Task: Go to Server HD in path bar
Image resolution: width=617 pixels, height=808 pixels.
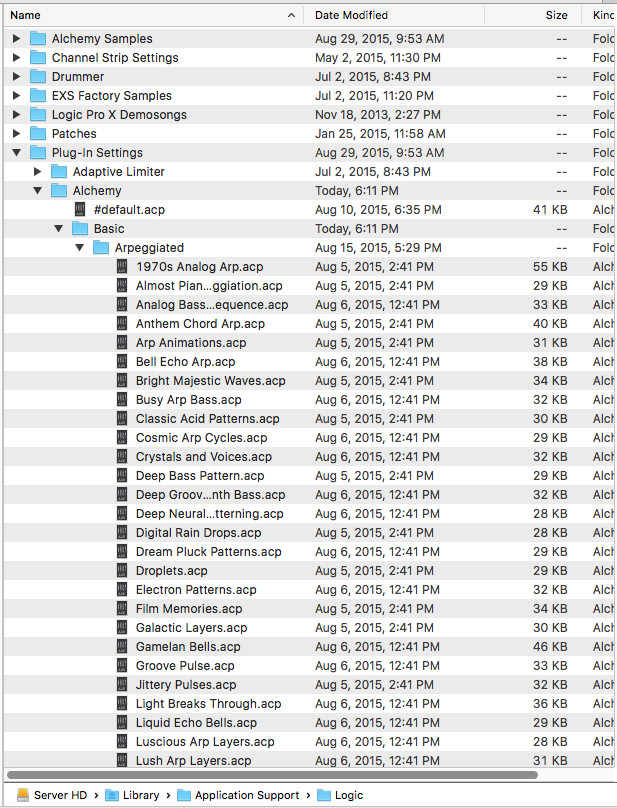Action: (60, 795)
